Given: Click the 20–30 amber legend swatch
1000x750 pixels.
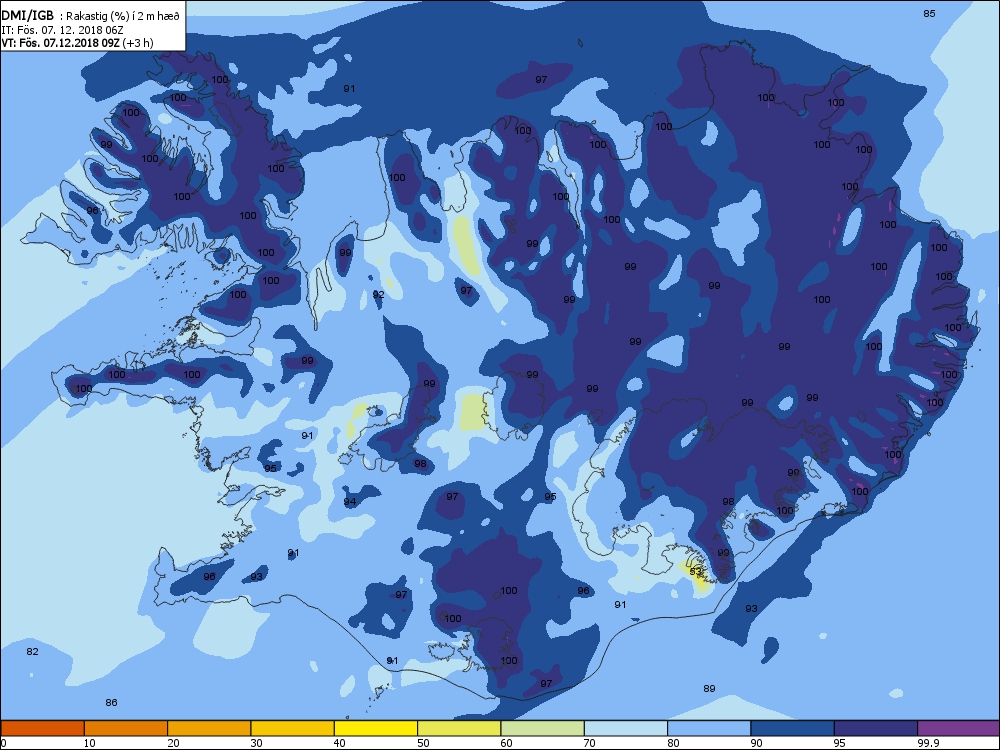Looking at the screenshot, I should coord(209,728).
